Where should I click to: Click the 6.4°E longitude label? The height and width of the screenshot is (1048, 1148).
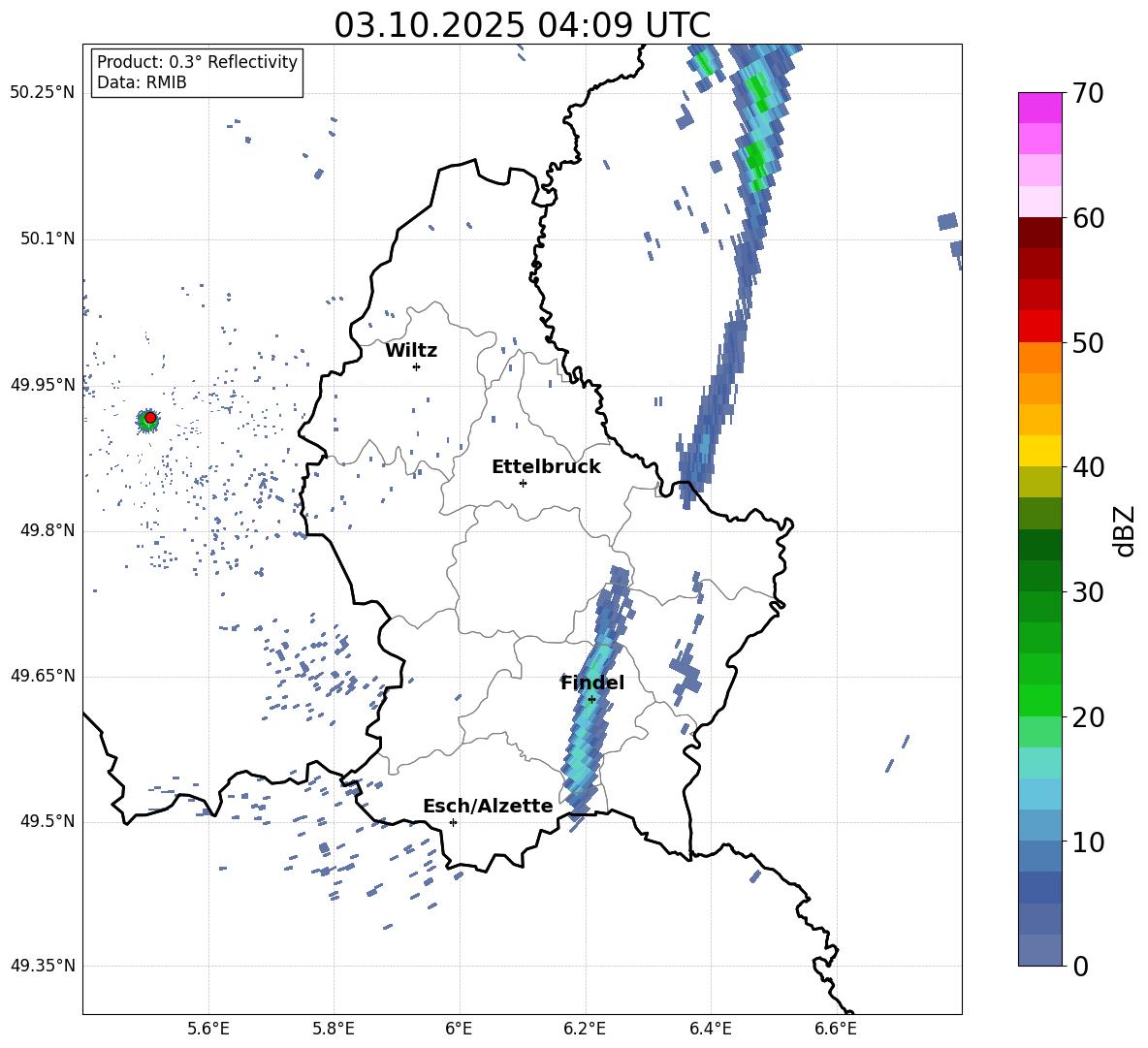710,1029
